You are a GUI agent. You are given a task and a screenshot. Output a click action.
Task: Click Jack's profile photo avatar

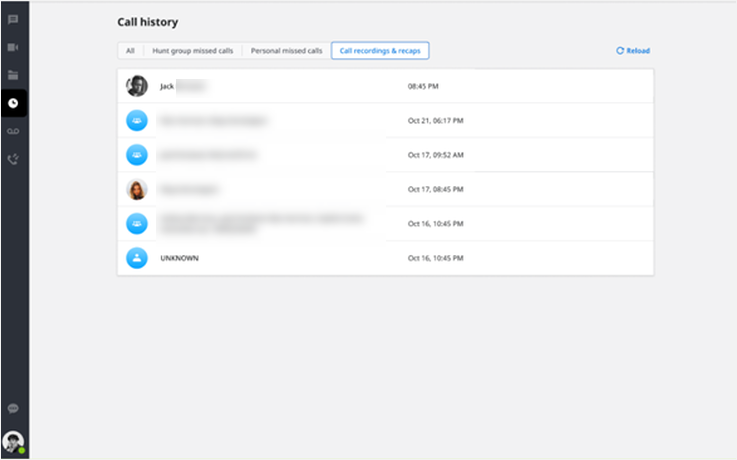(x=137, y=86)
